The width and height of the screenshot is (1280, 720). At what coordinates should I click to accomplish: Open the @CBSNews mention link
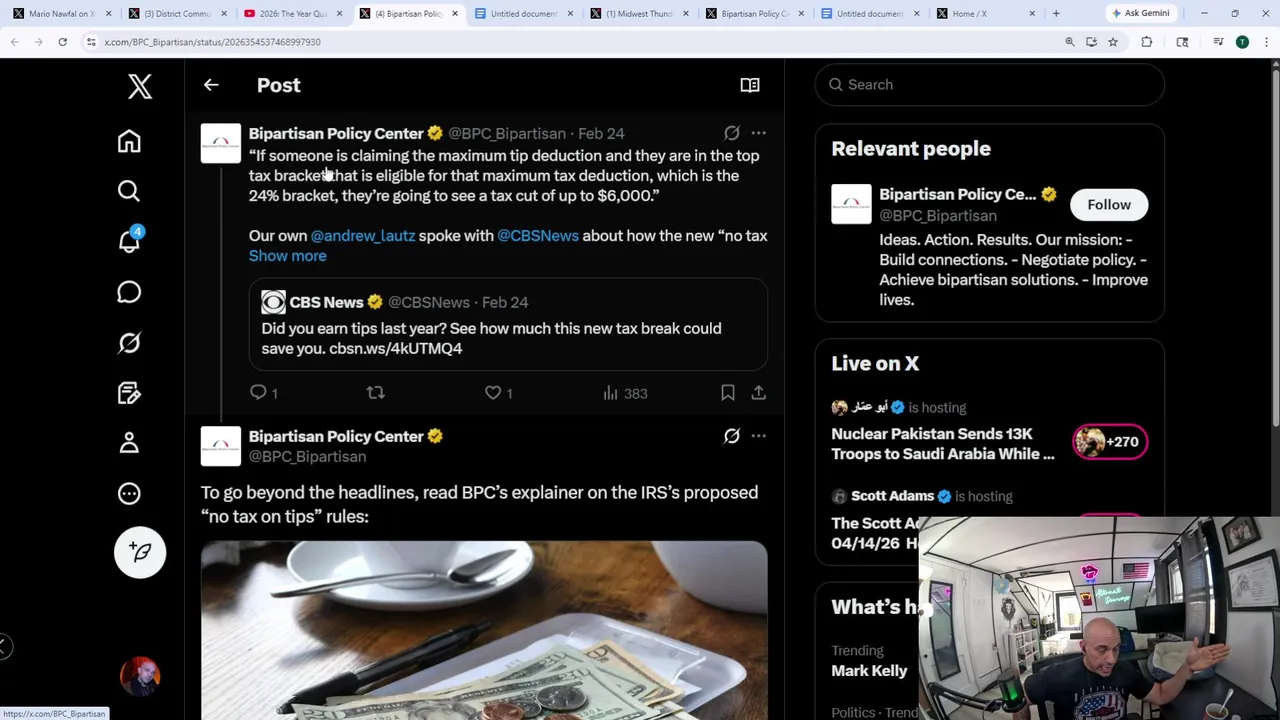[x=538, y=236]
